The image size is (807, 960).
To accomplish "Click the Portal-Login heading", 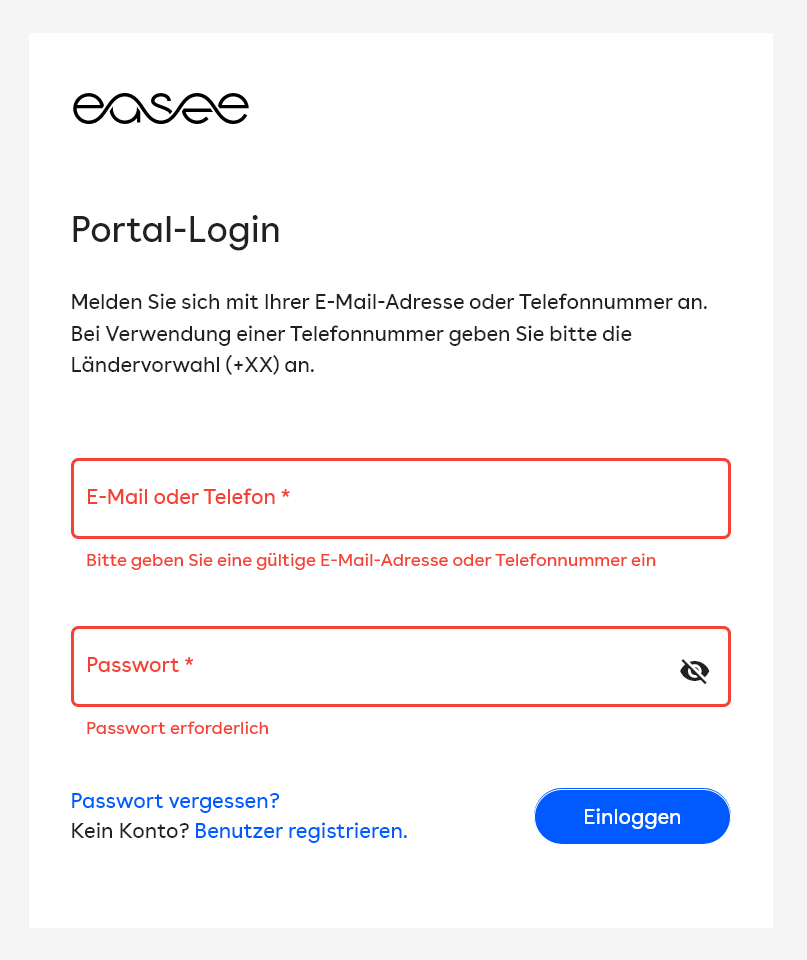I will click(175, 230).
